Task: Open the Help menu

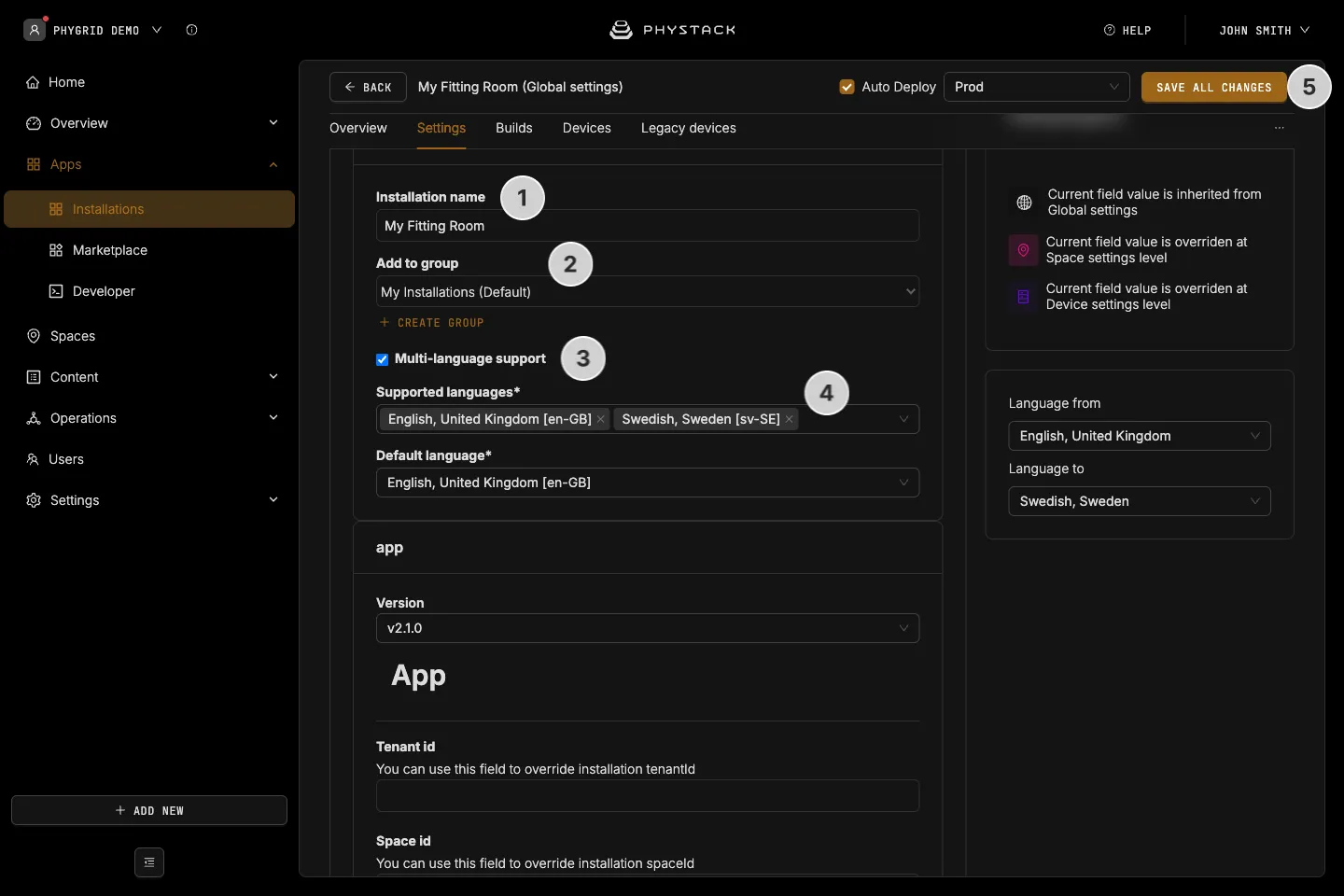Action: 1127,30
